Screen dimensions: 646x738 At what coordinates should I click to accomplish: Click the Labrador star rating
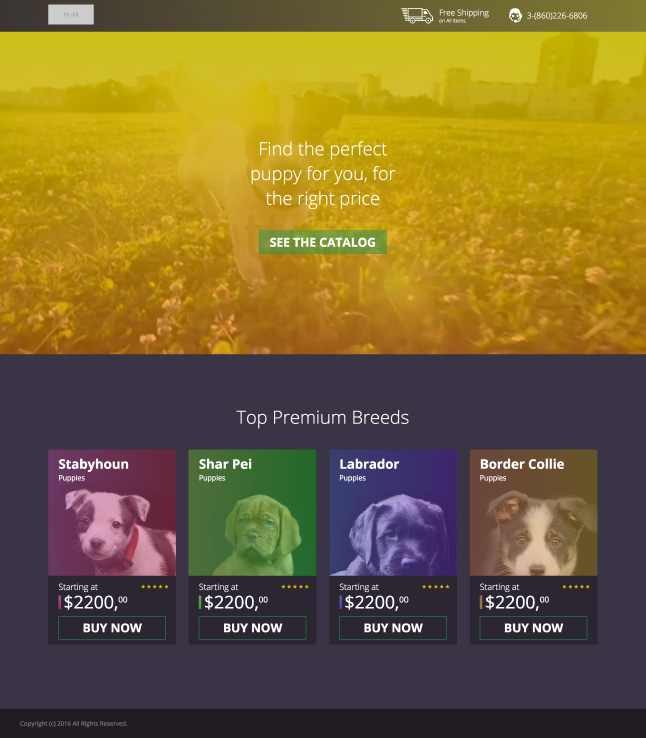436,586
